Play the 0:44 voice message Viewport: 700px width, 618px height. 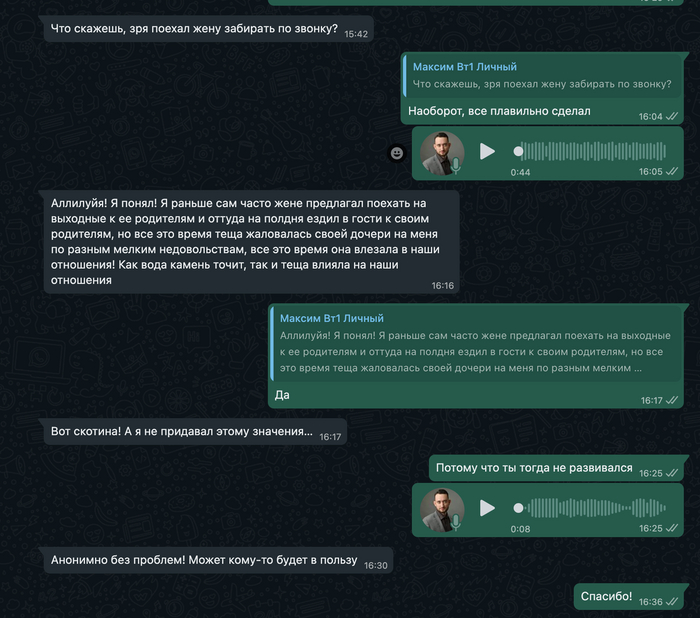pyautogui.click(x=487, y=152)
